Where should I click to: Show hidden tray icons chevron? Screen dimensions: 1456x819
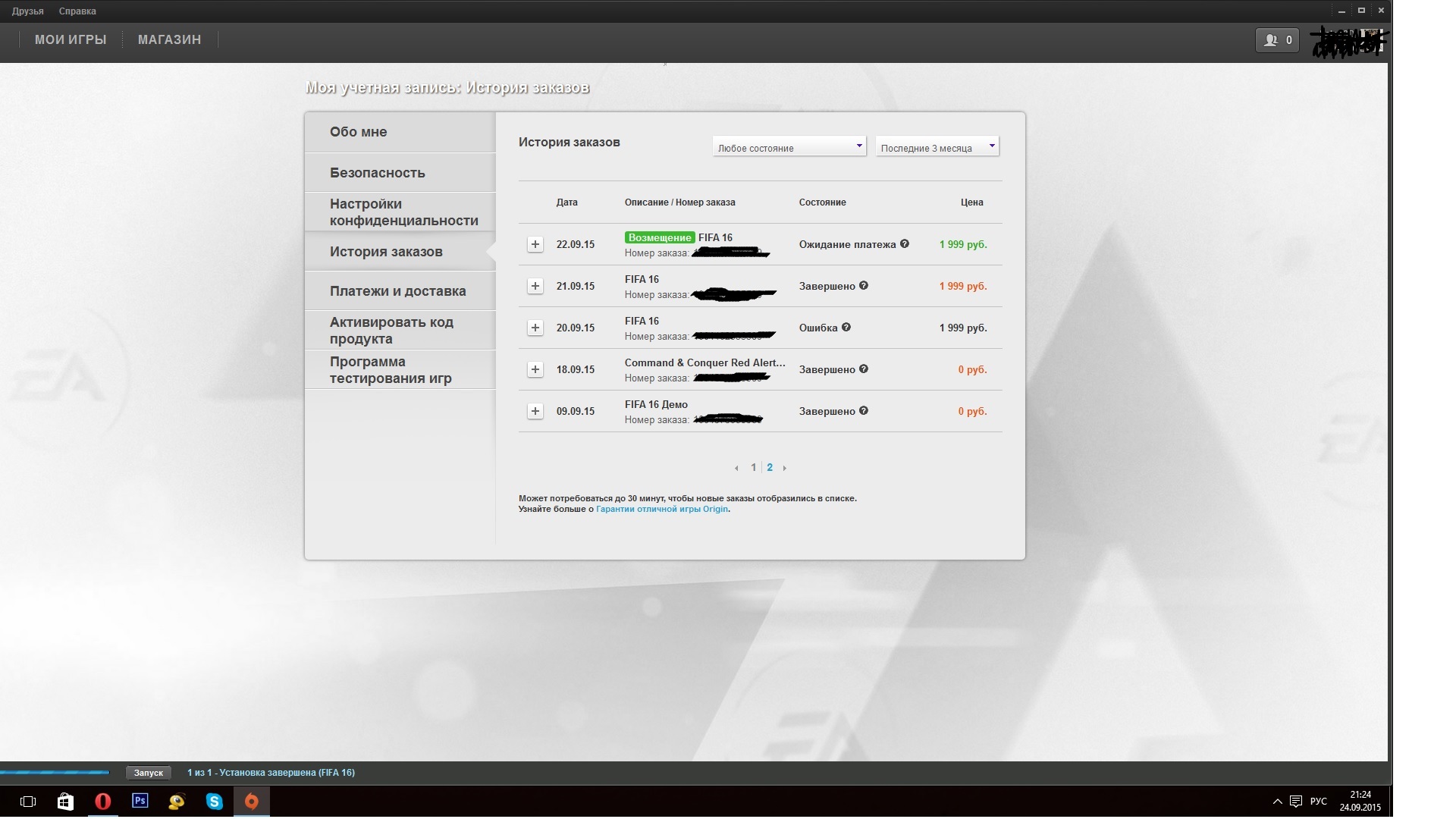tap(1277, 802)
